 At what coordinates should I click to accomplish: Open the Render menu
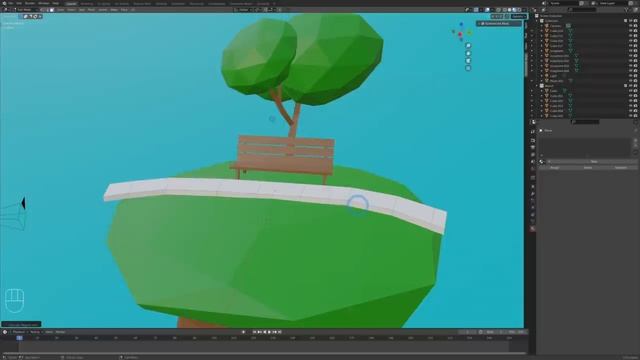[x=30, y=3]
